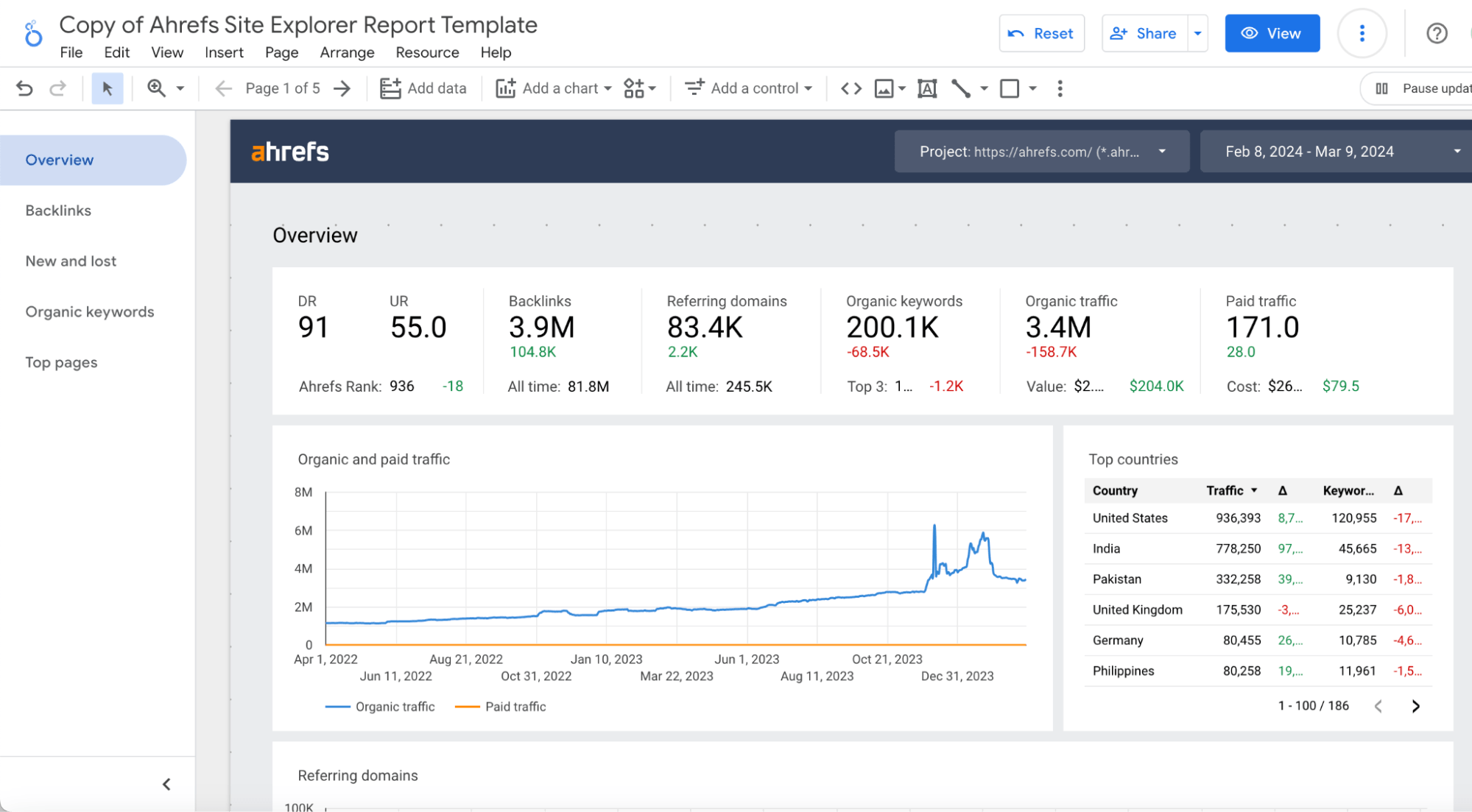Select the rectangle shape tool
Image resolution: width=1472 pixels, height=812 pixels.
pyautogui.click(x=1009, y=88)
